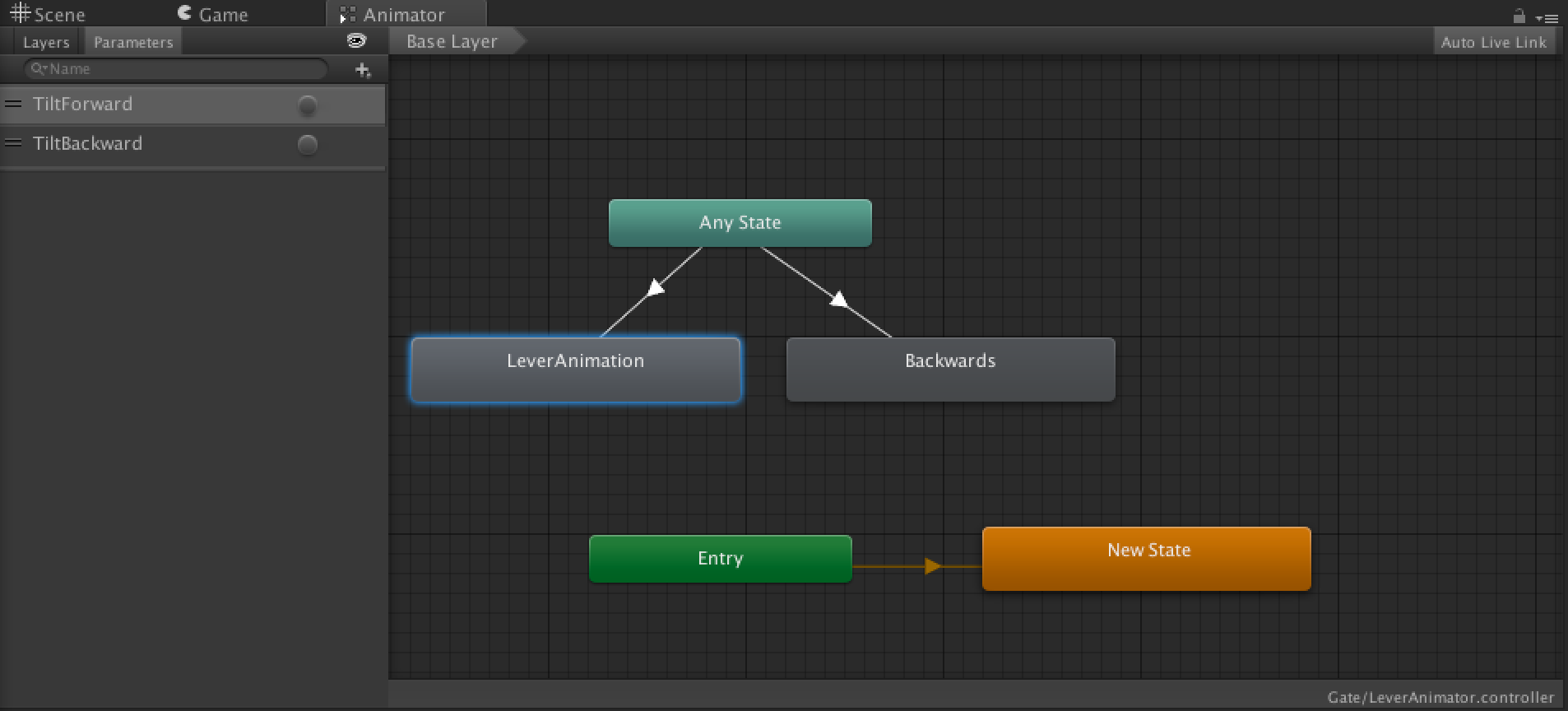The height and width of the screenshot is (711, 1568).
Task: Open the Layers tab
Action: [x=46, y=43]
